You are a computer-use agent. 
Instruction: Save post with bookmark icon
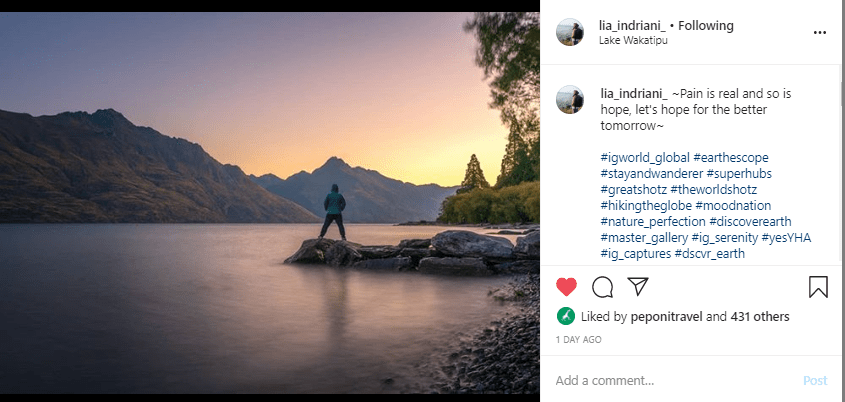tap(817, 288)
